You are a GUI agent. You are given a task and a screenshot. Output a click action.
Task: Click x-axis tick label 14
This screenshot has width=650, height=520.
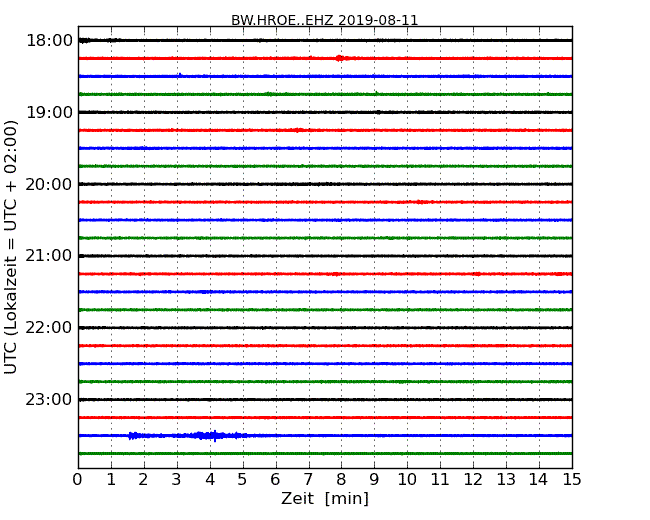point(539,480)
